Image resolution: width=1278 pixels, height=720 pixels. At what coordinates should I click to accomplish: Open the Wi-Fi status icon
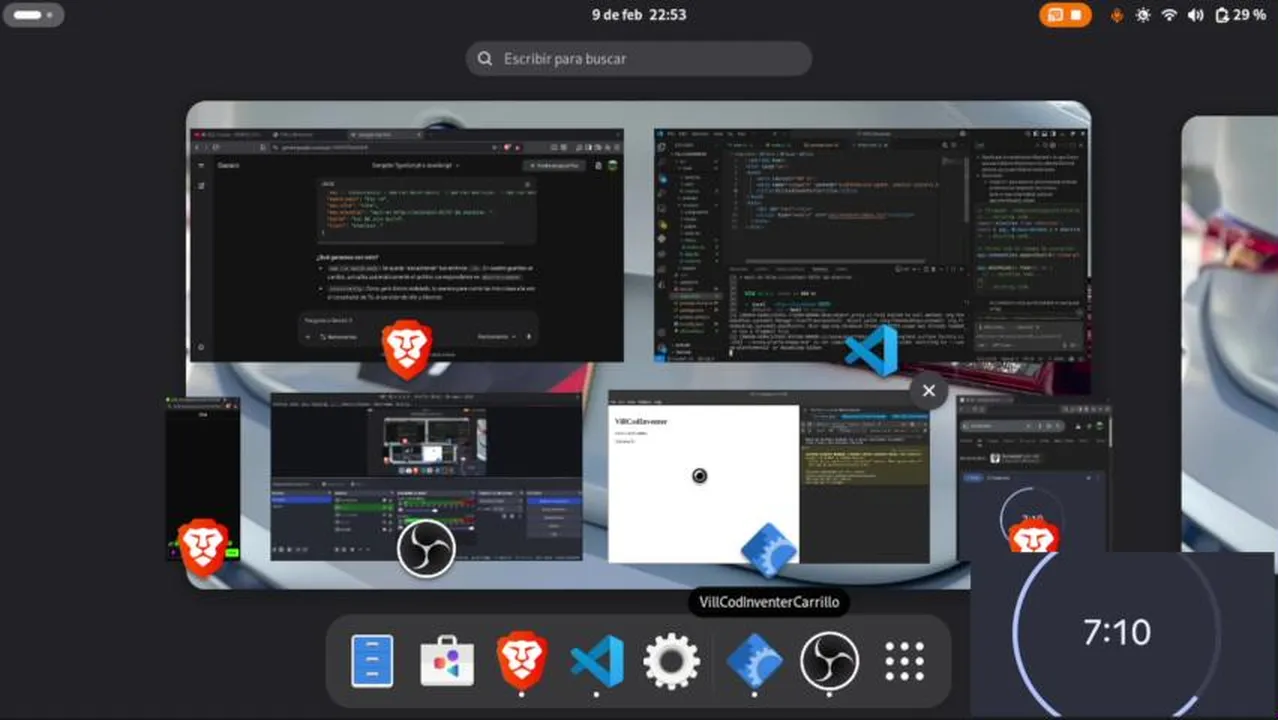coord(1169,15)
